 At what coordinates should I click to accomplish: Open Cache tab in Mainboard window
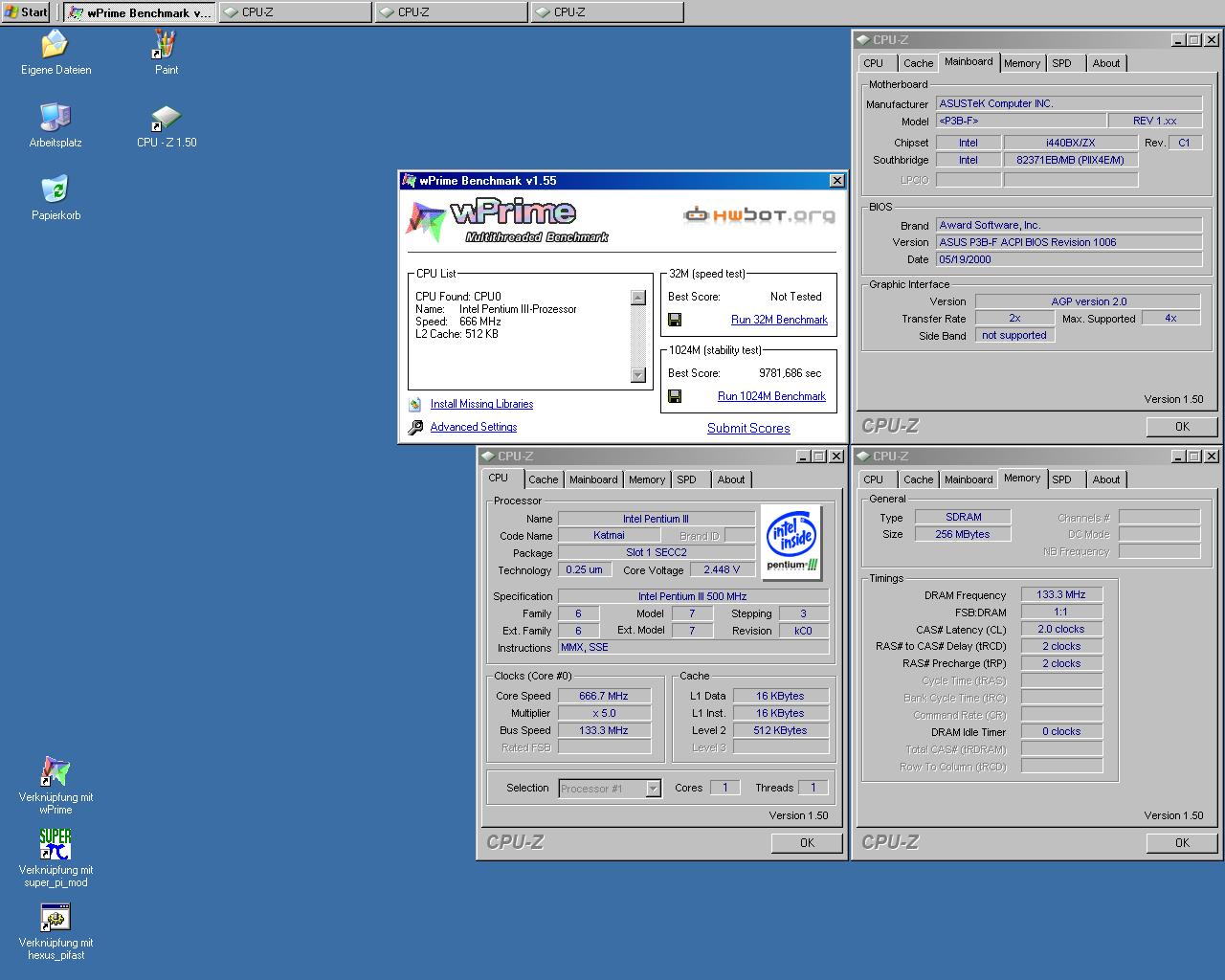[x=918, y=64]
